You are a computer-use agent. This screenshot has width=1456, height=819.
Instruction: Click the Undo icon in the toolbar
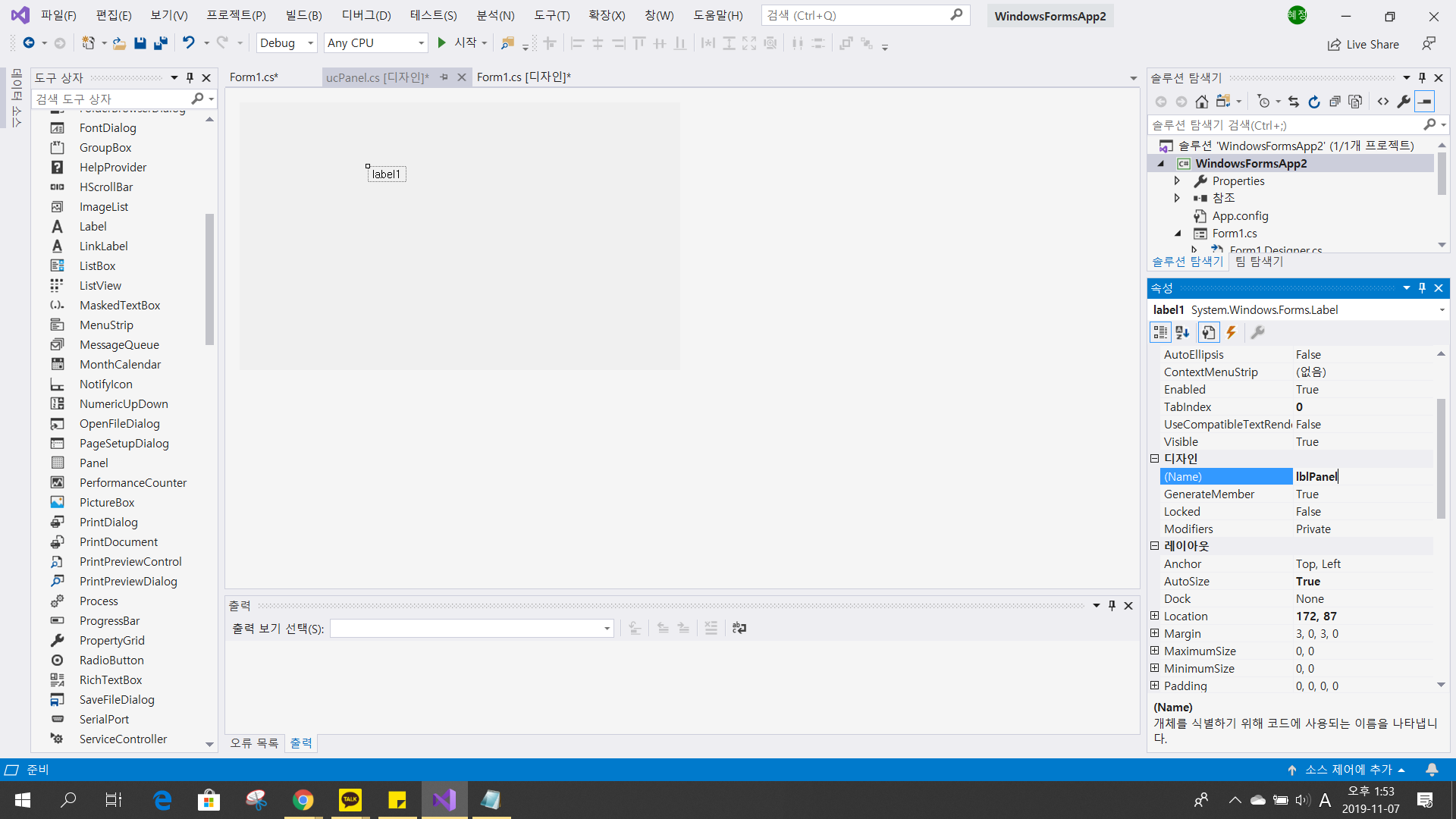(189, 43)
